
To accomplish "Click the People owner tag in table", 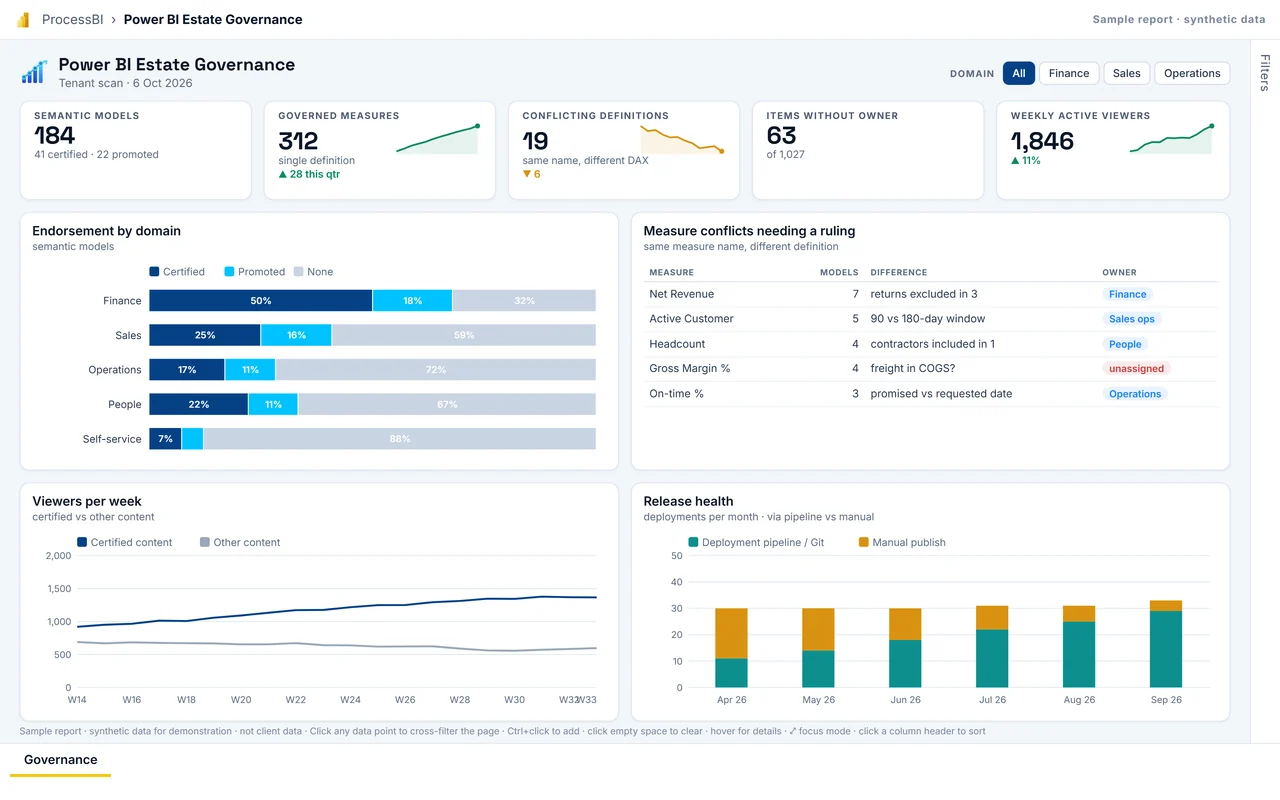I will [x=1125, y=344].
